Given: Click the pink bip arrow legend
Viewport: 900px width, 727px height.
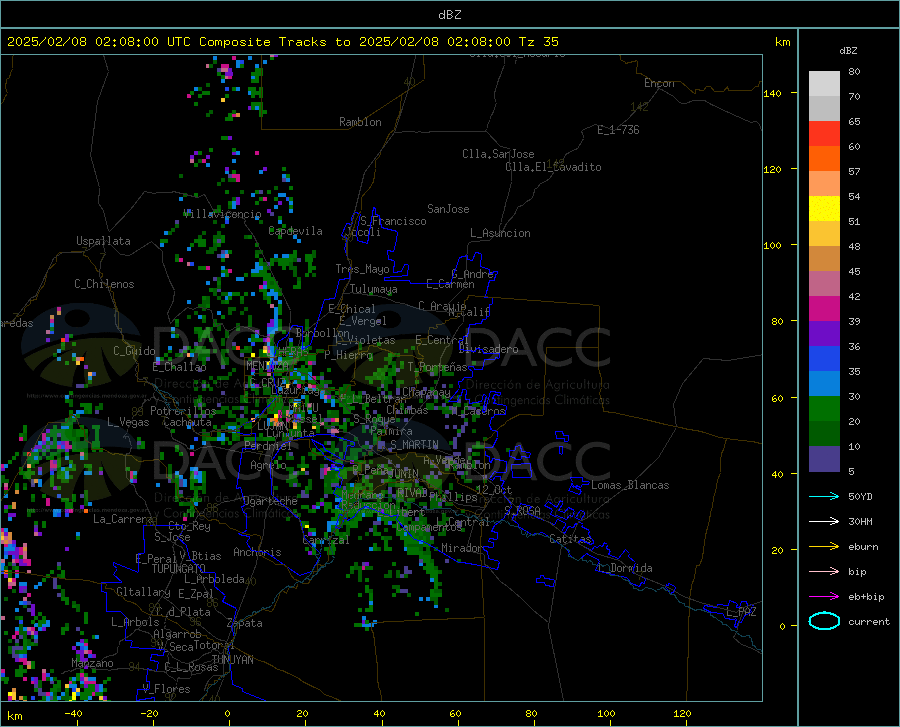Looking at the screenshot, I should point(824,572).
